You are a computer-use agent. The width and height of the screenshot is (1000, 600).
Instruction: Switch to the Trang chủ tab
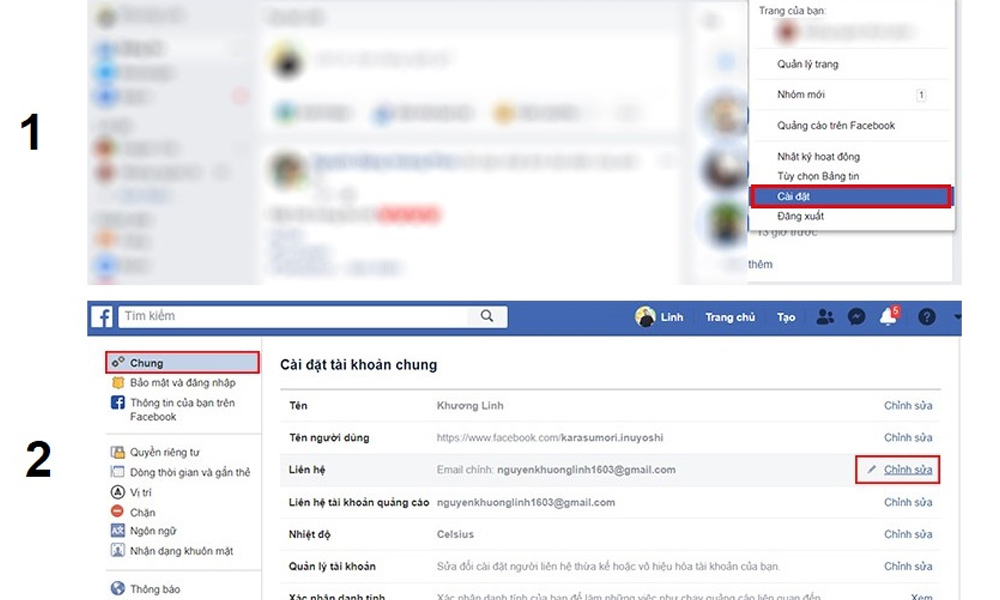pos(730,316)
